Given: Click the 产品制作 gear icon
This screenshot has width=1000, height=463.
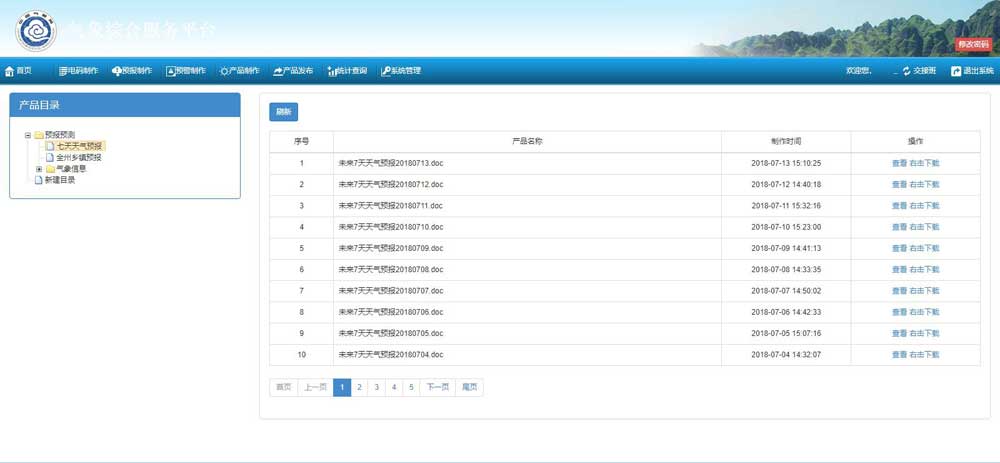Looking at the screenshot, I should coord(224,71).
